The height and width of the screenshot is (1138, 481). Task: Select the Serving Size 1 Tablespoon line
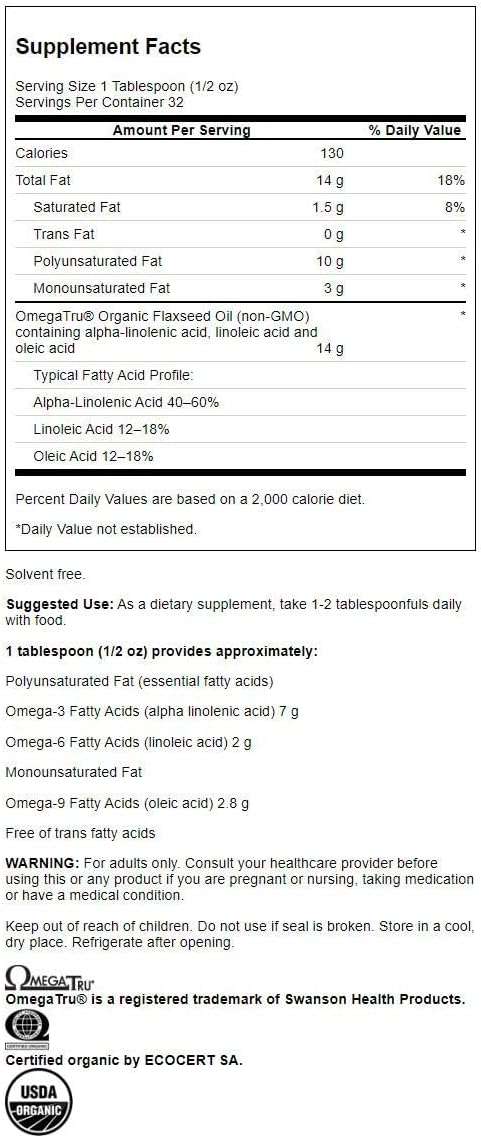[x=127, y=86]
